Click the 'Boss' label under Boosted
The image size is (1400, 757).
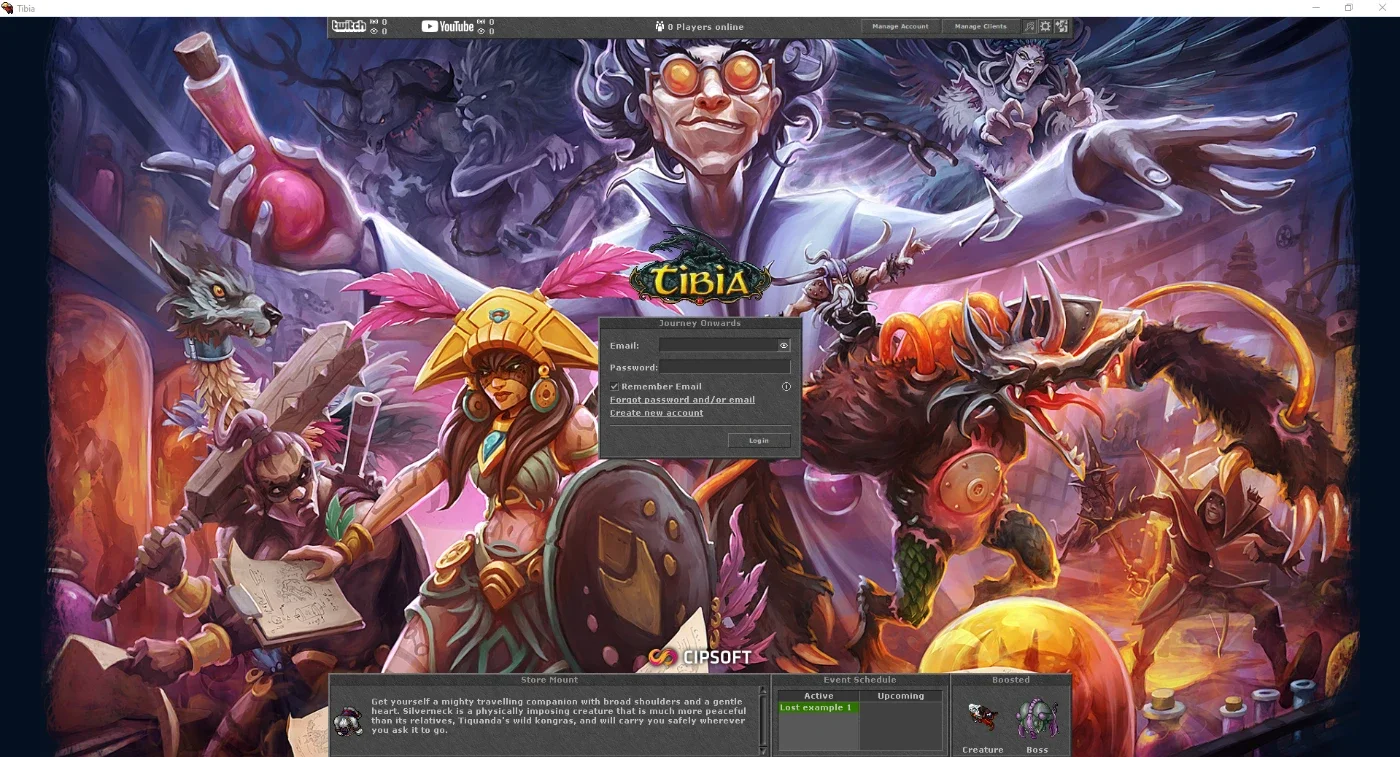coord(1037,750)
